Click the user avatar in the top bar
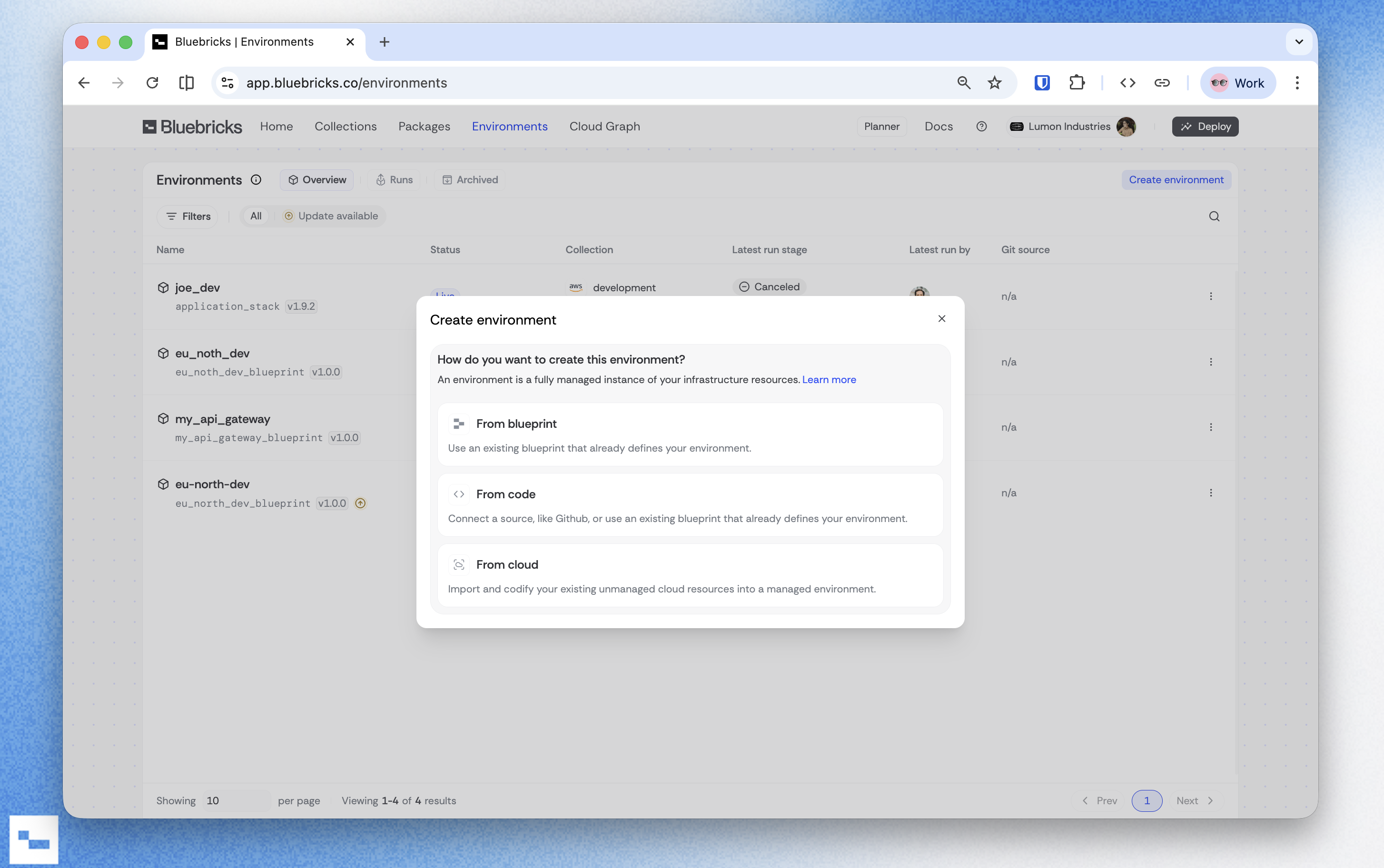Screen dimensions: 1384x868 pyautogui.click(x=1126, y=126)
